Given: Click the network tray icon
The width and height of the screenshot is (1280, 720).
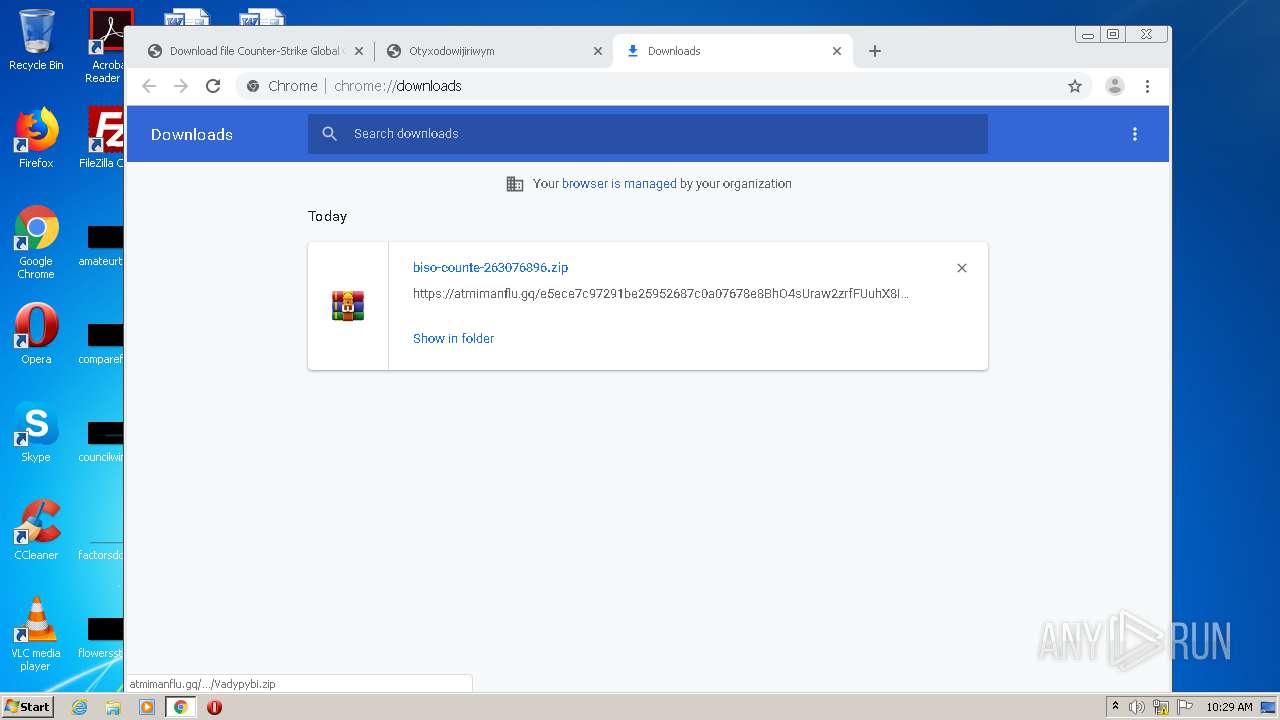Looking at the screenshot, I should [1161, 707].
